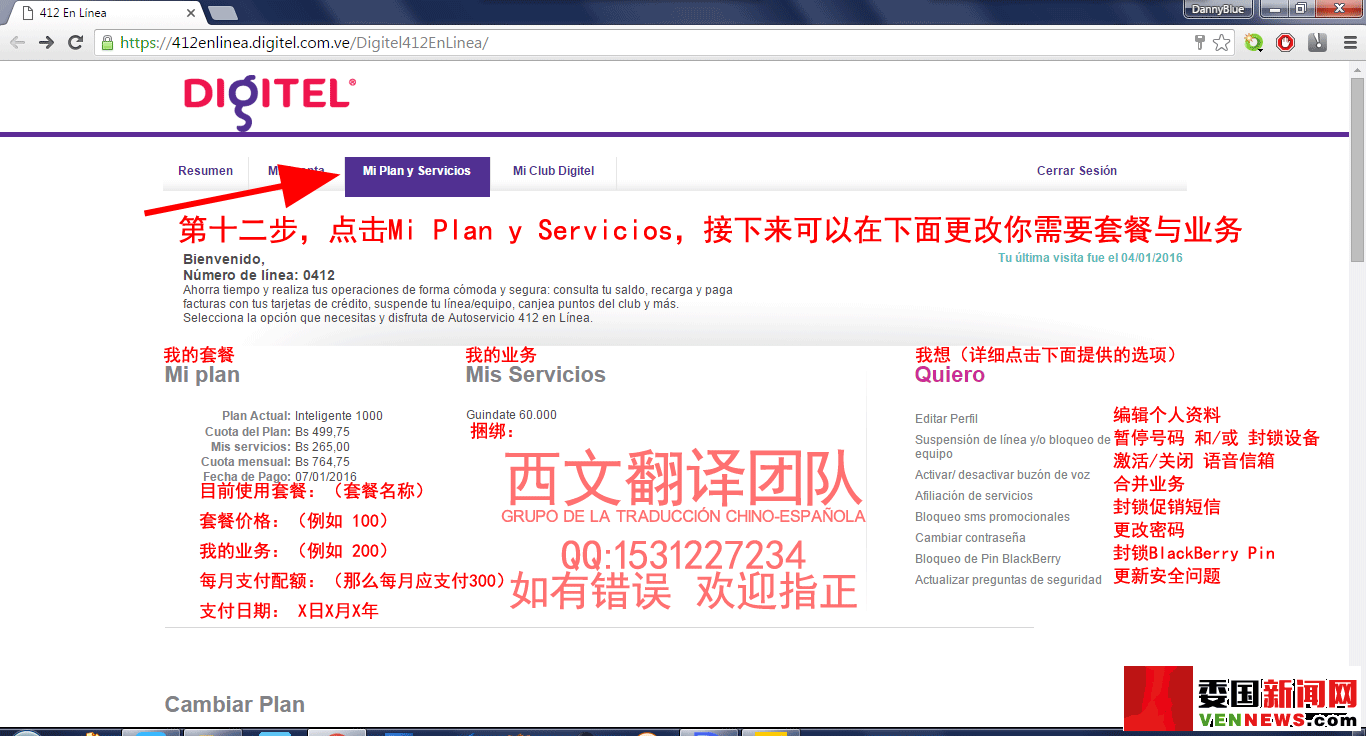Click the Mi plan heading
1366x736 pixels.
(x=202, y=375)
